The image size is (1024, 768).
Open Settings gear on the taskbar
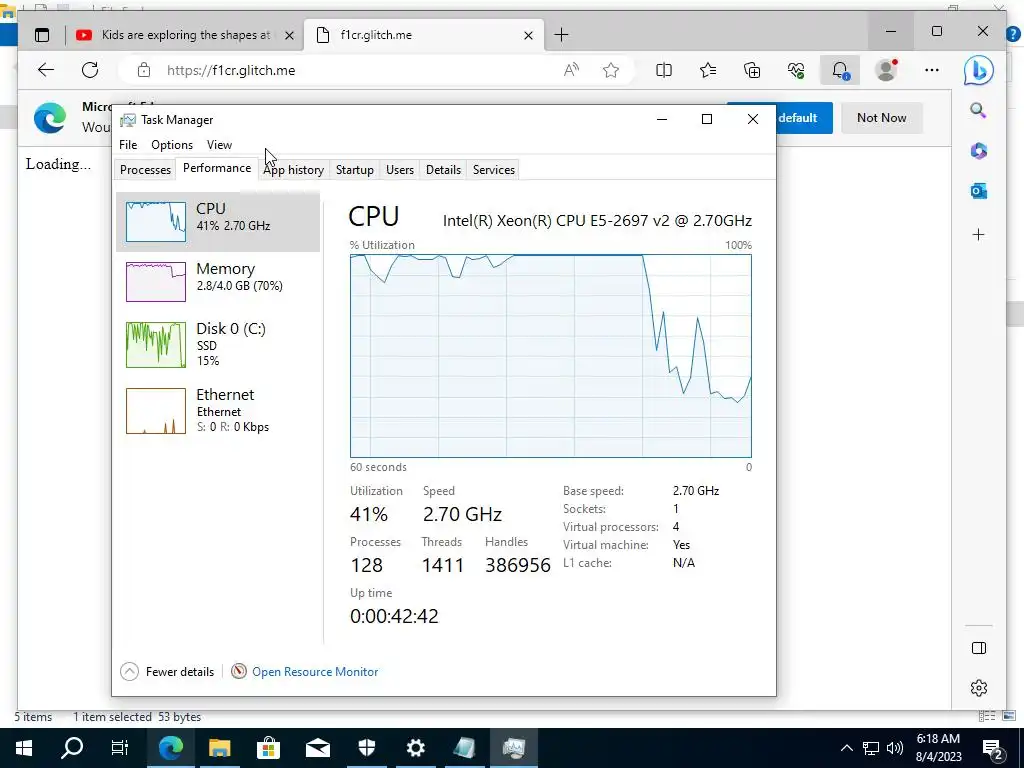pyautogui.click(x=415, y=748)
